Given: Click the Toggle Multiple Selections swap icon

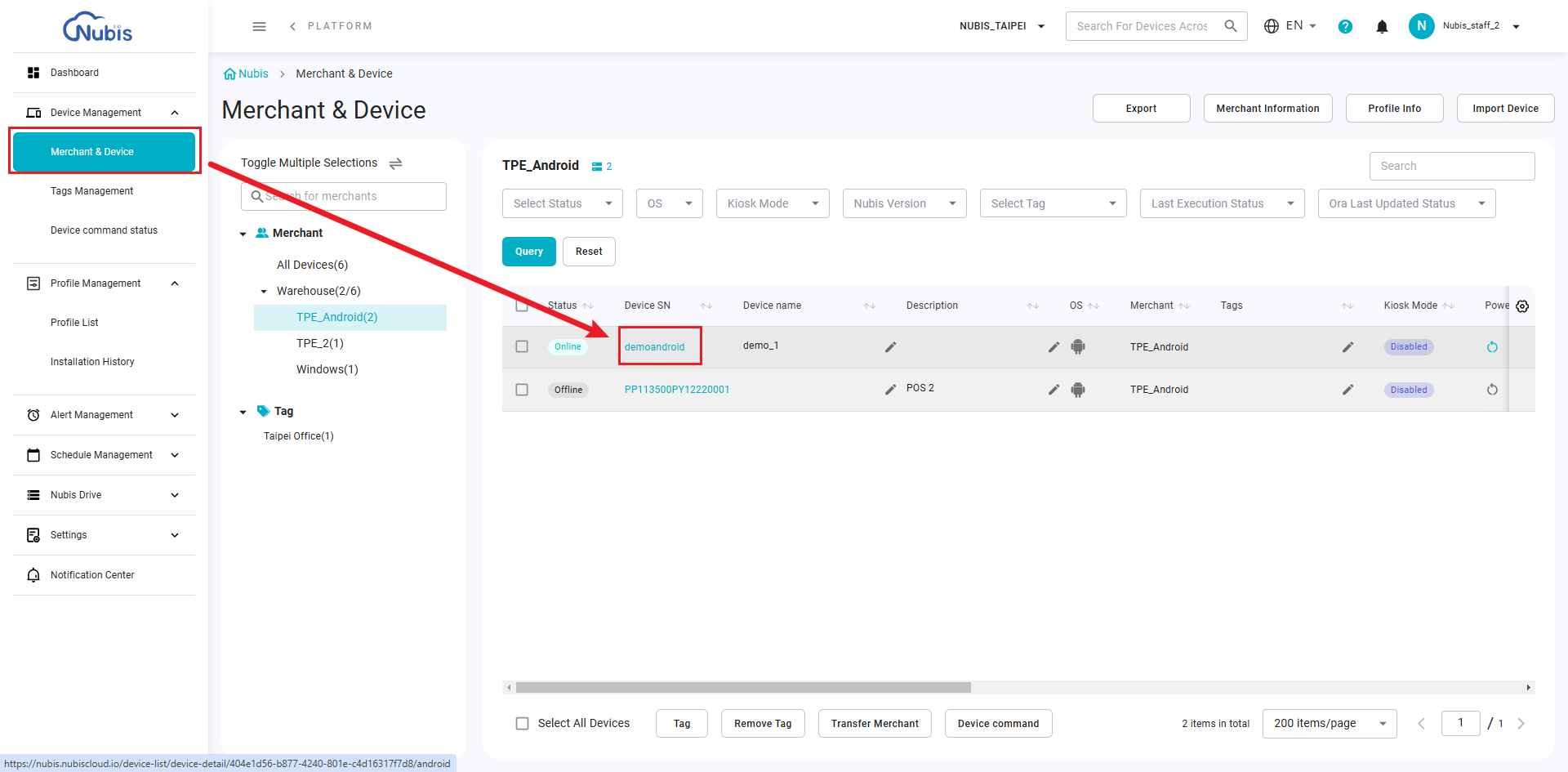Looking at the screenshot, I should (396, 163).
